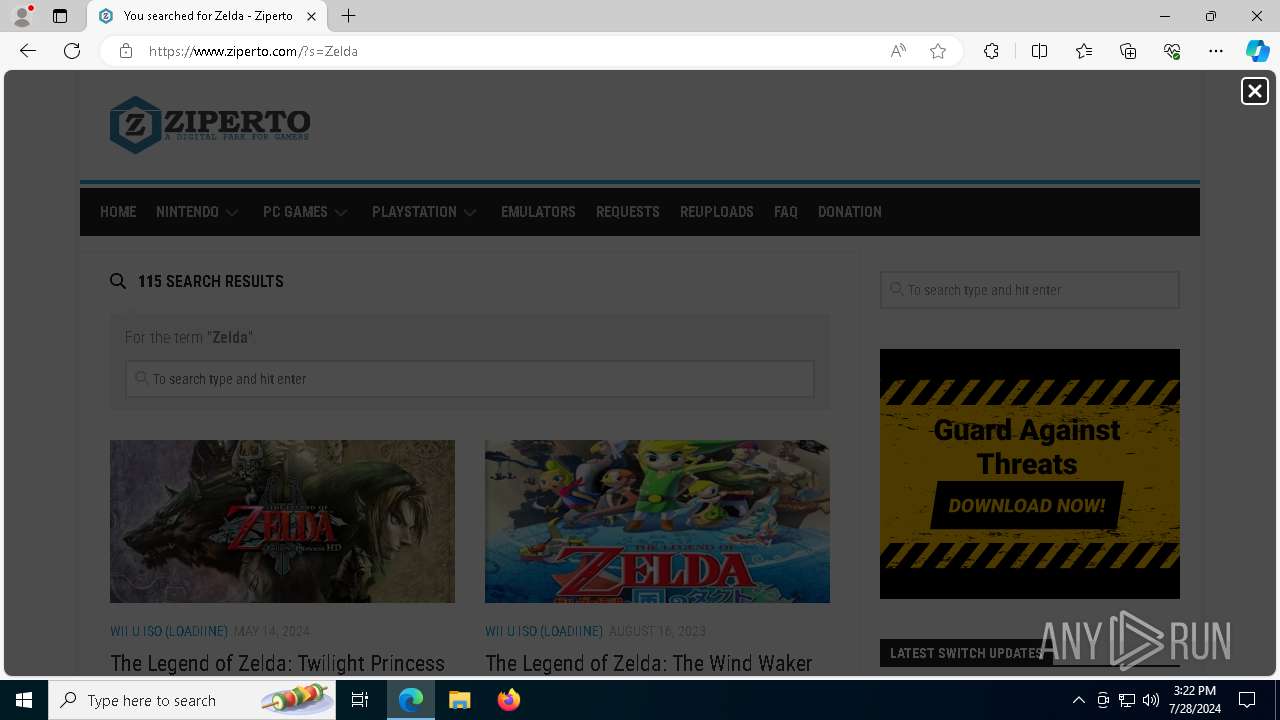Open the REUPLOADS menu item
The image size is (1280, 720).
tap(716, 212)
